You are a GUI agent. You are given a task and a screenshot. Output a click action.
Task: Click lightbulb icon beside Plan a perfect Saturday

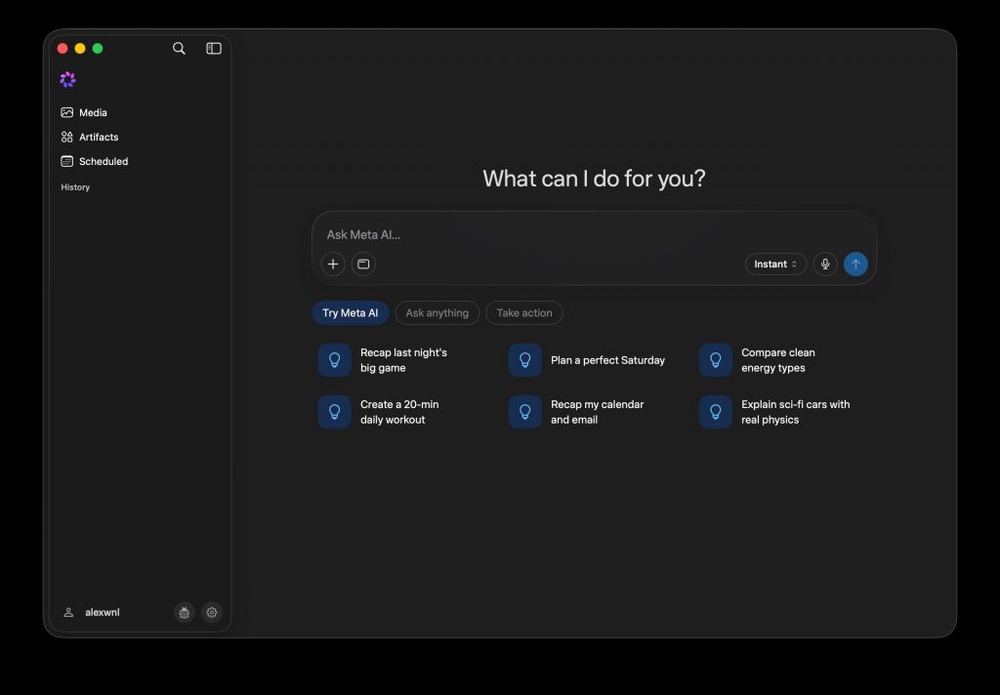point(525,360)
